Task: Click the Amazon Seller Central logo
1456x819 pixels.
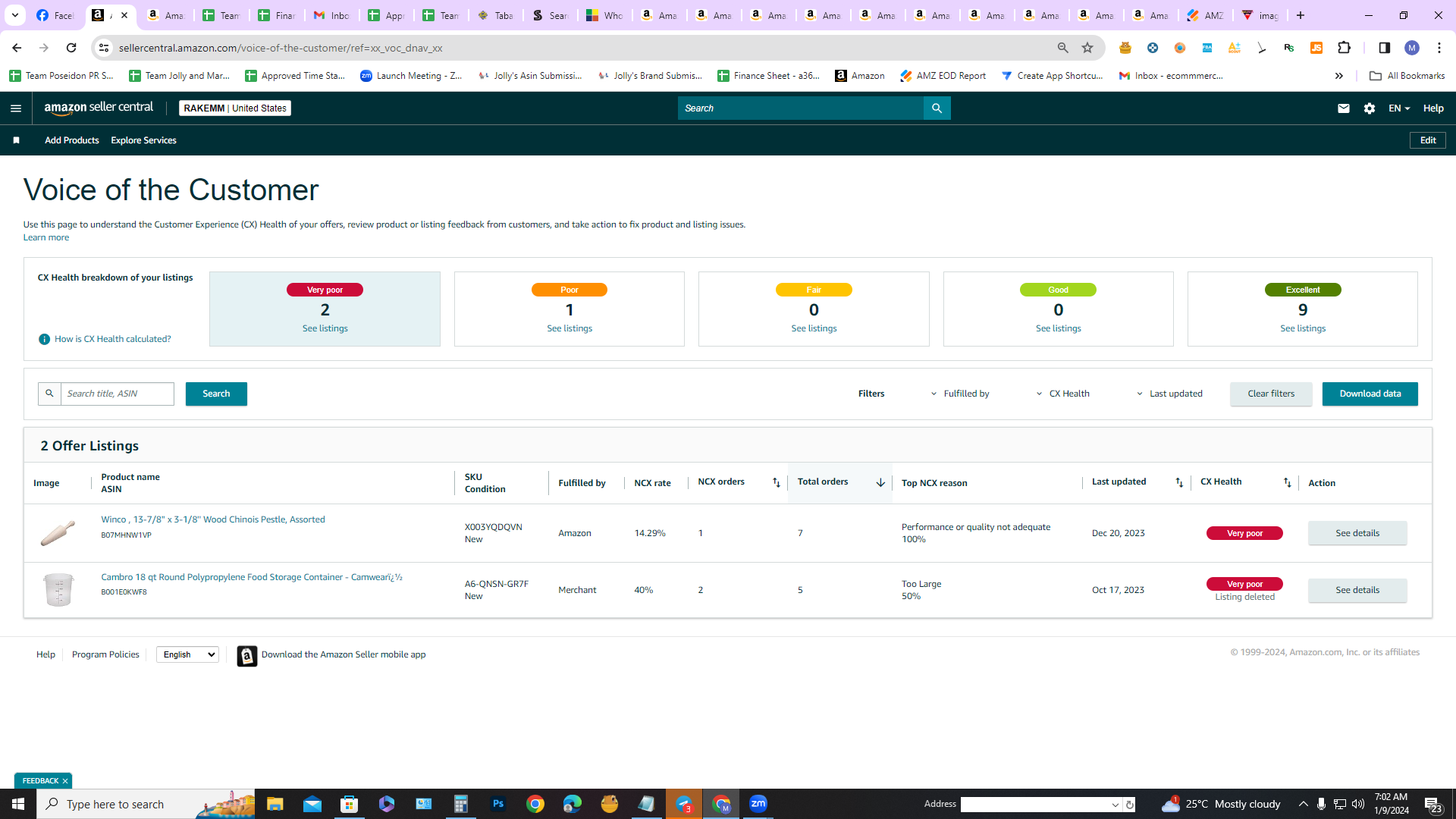Action: [99, 108]
